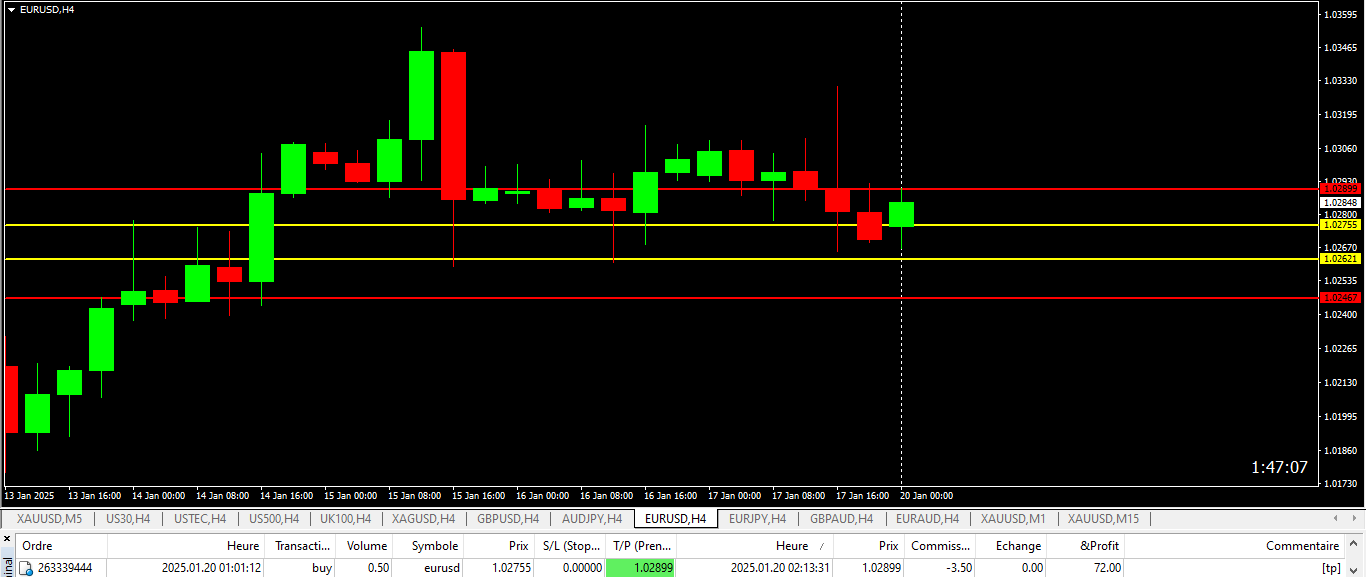Click the yellow 1.02755 price level label

coord(1340,225)
